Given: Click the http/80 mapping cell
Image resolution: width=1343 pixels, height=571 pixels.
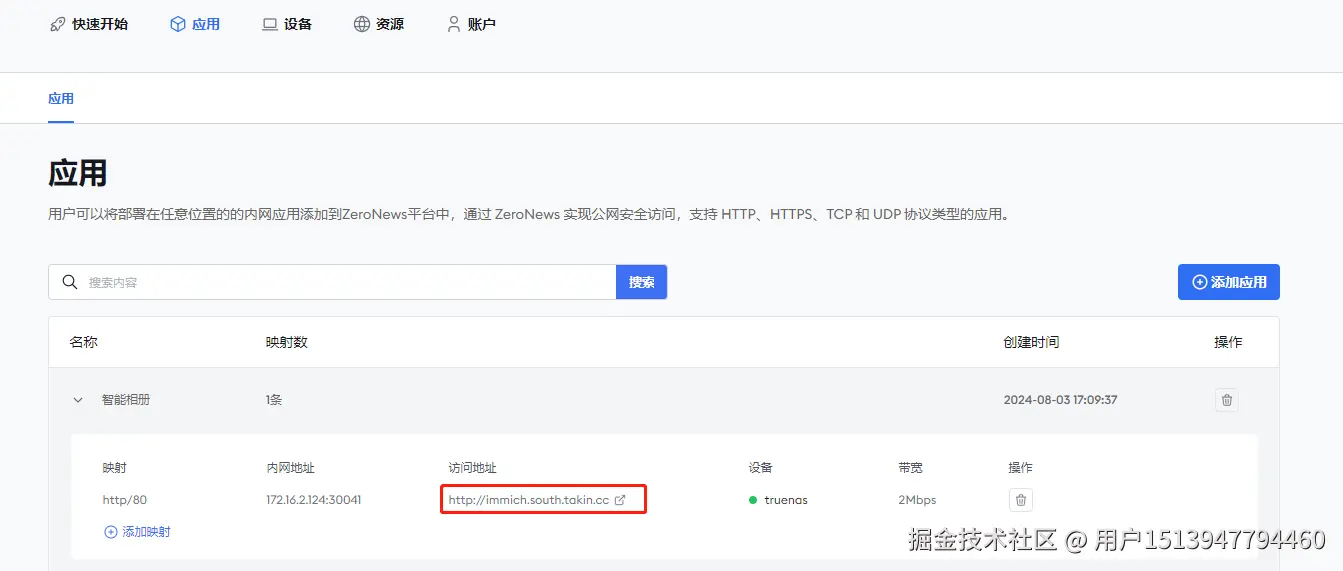Looking at the screenshot, I should [125, 500].
